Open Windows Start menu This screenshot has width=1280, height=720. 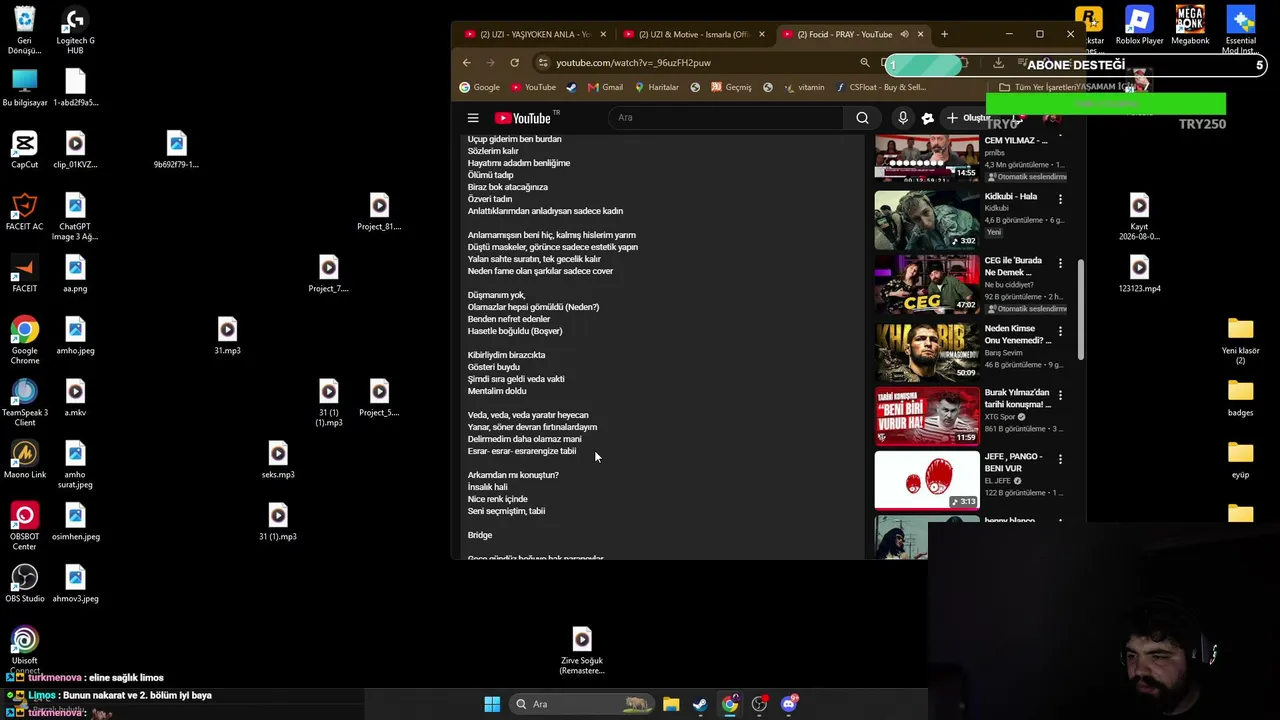[492, 704]
